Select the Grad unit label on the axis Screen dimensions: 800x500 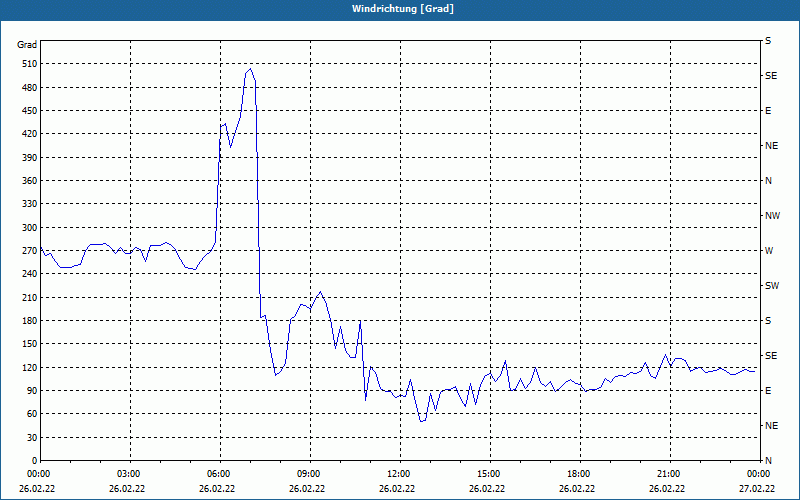[x=27, y=45]
